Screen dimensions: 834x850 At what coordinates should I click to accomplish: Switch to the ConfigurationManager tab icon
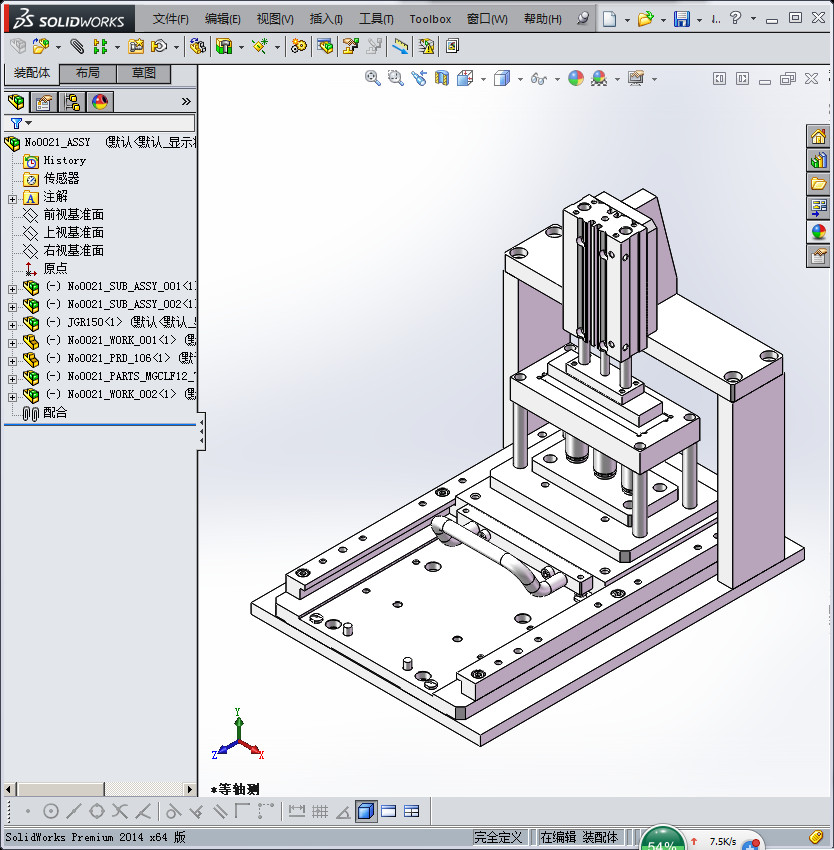(72, 101)
